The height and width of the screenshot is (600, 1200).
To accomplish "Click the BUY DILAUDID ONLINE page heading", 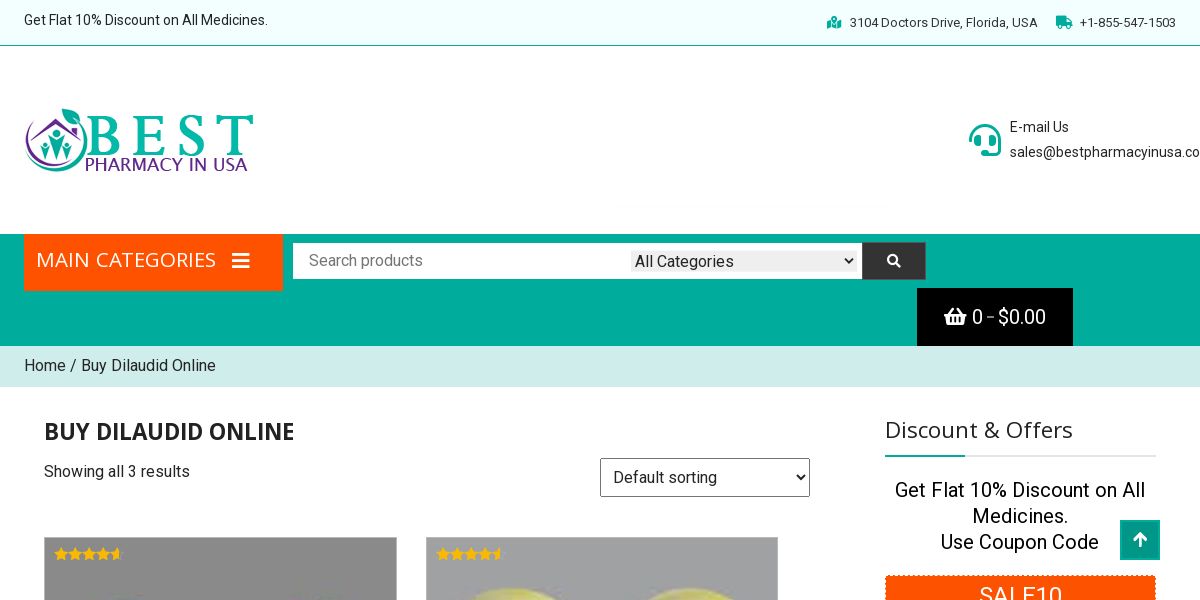I will tap(169, 432).
